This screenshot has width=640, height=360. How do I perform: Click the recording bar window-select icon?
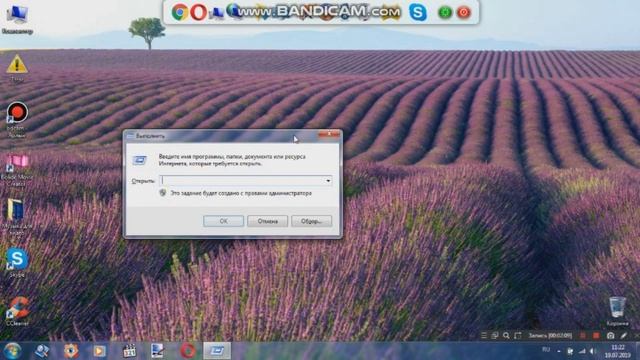[x=495, y=336]
